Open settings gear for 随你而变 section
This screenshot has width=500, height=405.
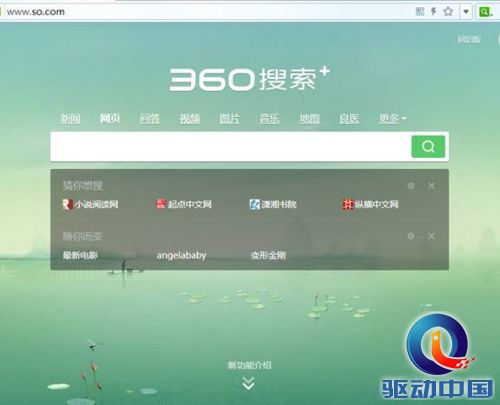click(x=411, y=236)
